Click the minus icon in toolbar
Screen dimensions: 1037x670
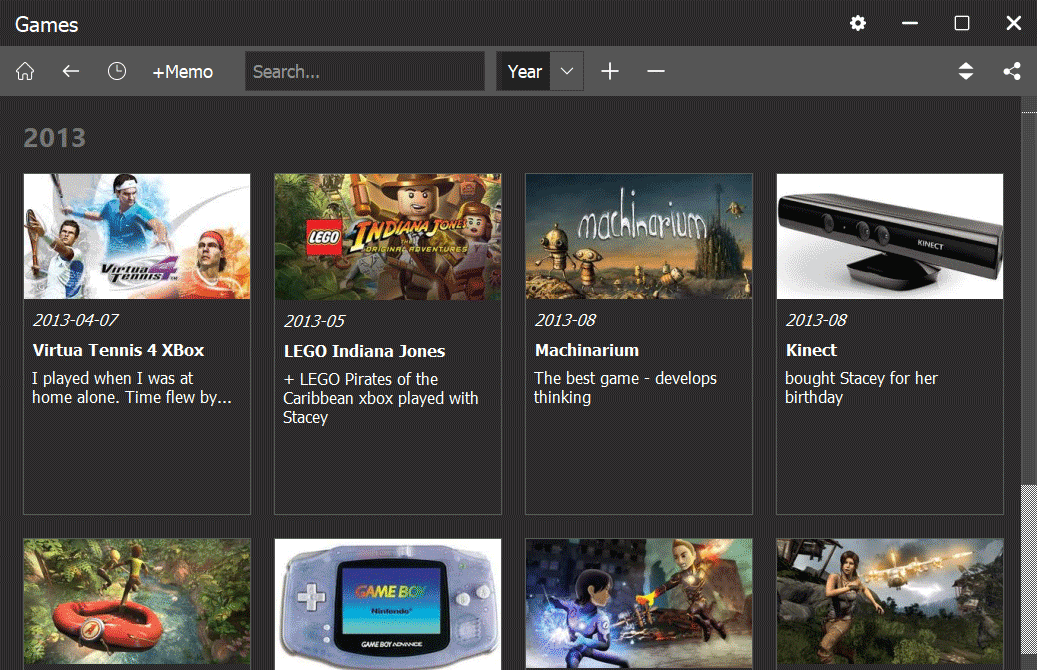pos(656,71)
